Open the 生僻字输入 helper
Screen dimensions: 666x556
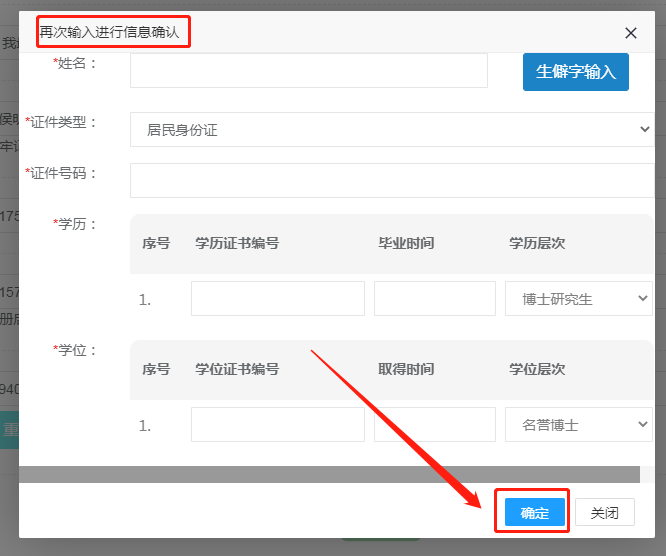(x=575, y=72)
